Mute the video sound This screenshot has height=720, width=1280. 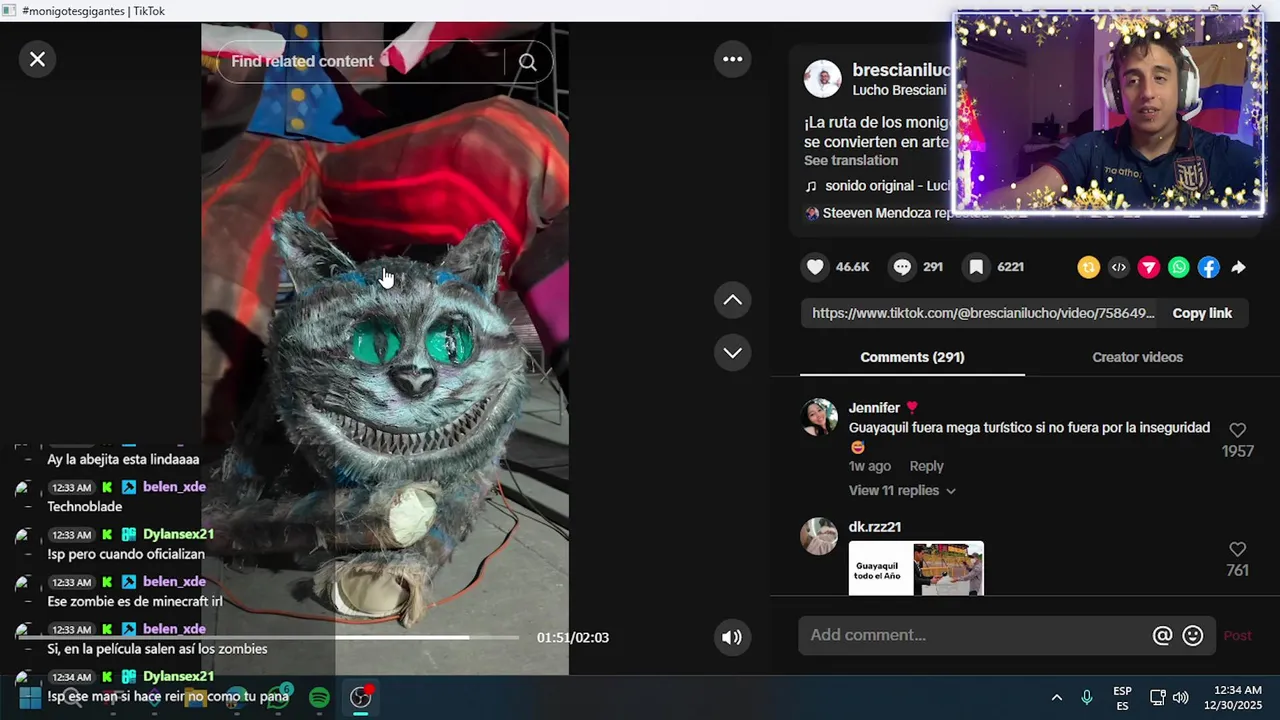point(732,637)
